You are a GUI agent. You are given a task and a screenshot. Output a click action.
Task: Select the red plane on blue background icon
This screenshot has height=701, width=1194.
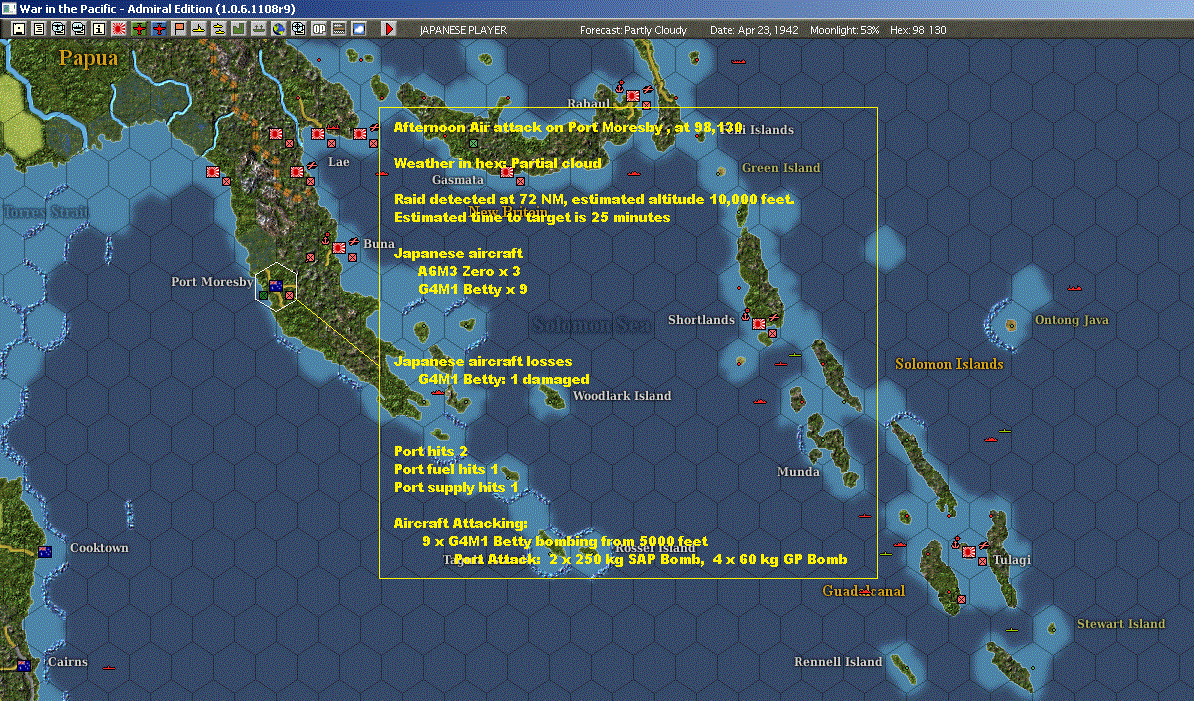158,29
